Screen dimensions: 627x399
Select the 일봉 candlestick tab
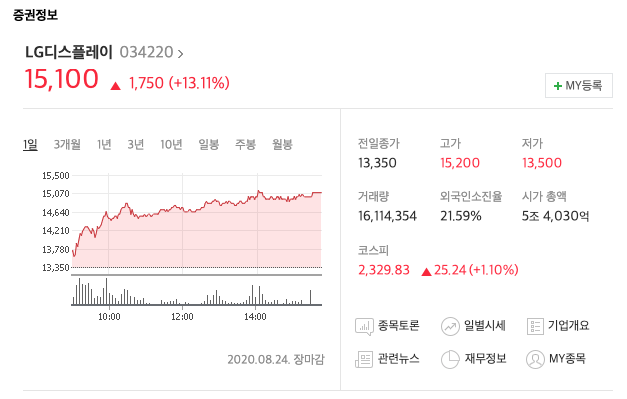[209, 144]
